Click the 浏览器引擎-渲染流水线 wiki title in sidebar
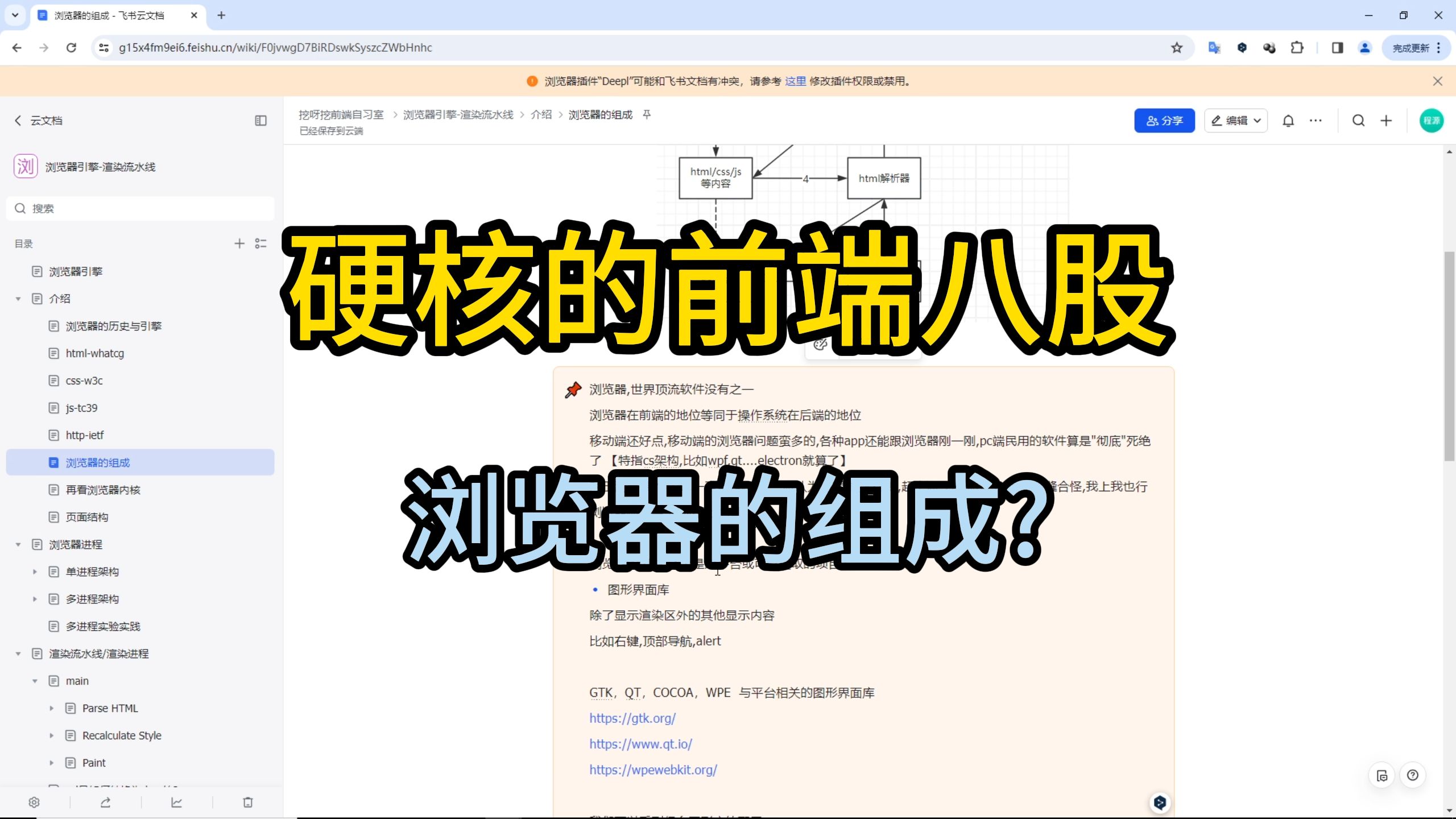Screen dimensions: 1456x819 tap(100, 167)
